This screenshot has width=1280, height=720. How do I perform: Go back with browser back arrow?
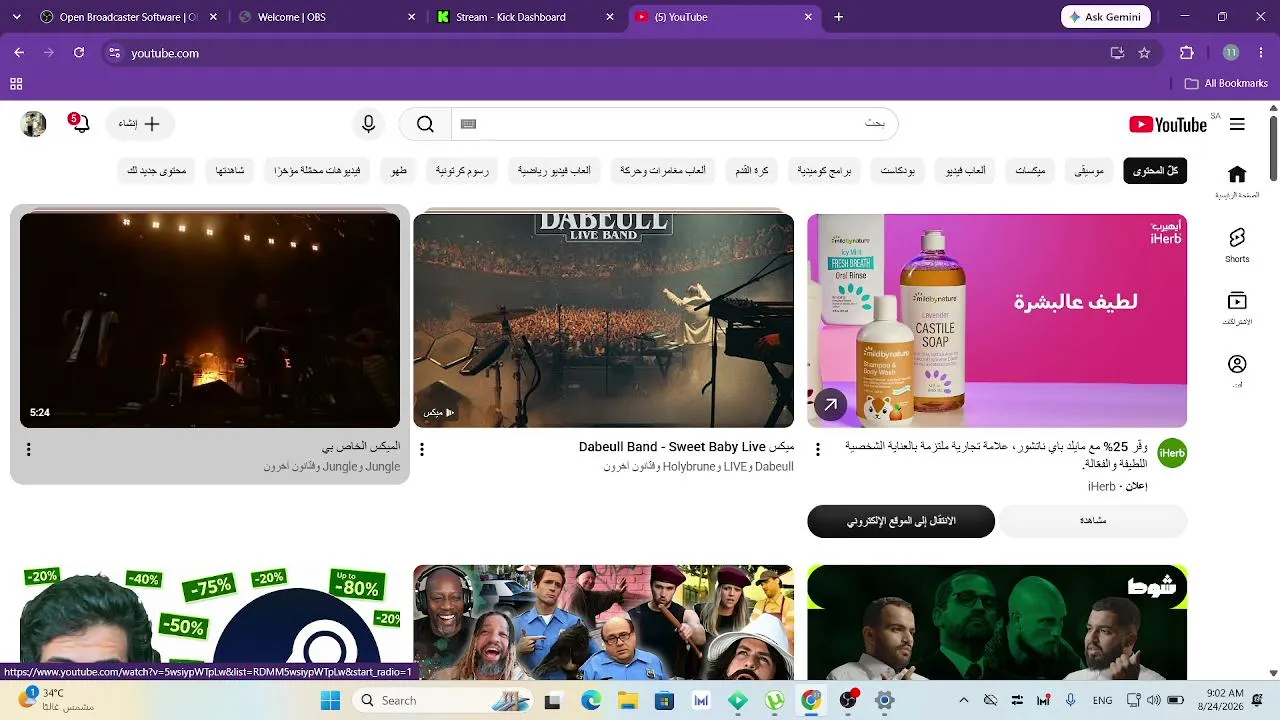coord(19,53)
